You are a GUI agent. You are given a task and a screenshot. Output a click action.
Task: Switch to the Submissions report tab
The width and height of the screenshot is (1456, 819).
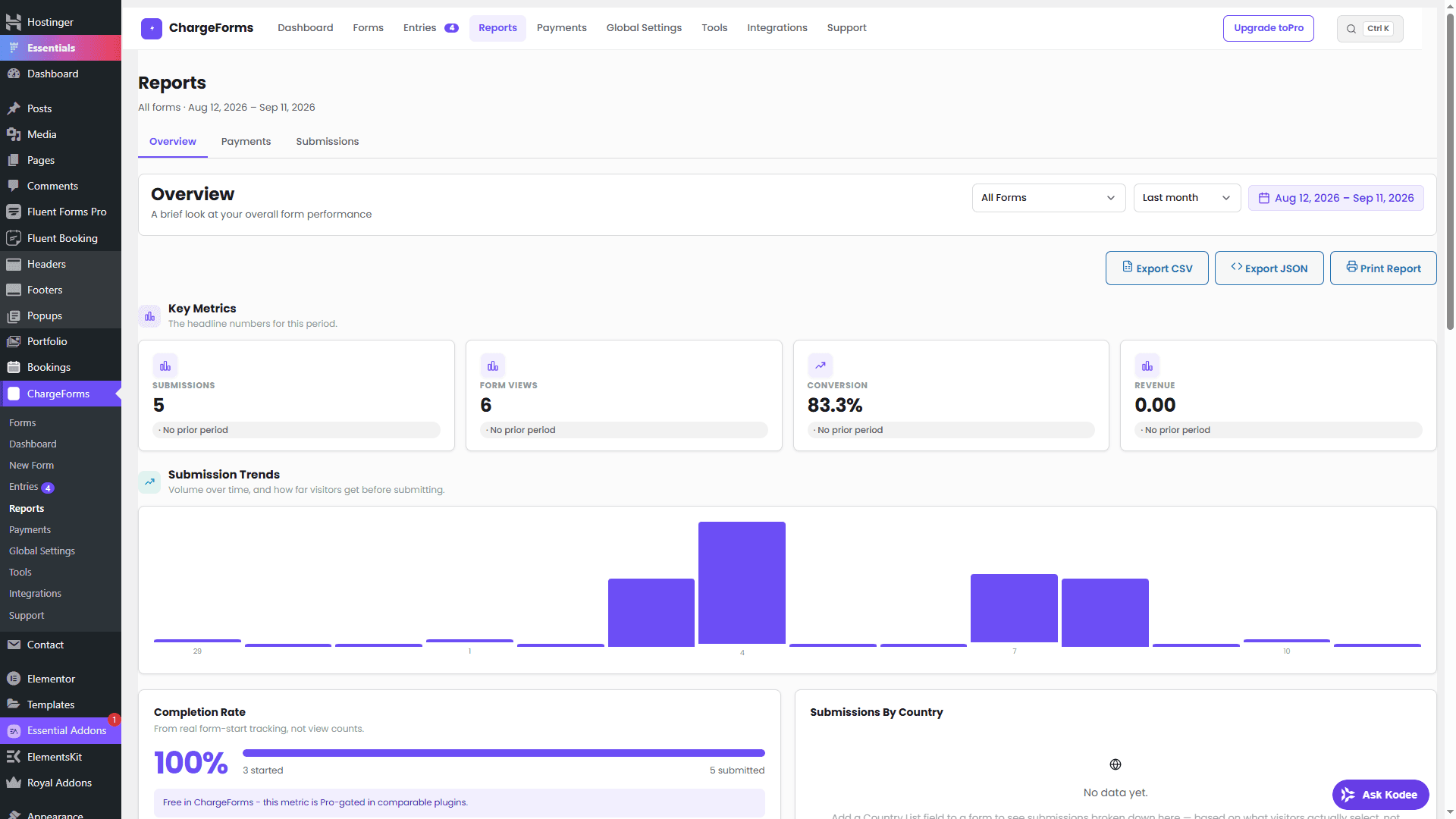click(328, 142)
